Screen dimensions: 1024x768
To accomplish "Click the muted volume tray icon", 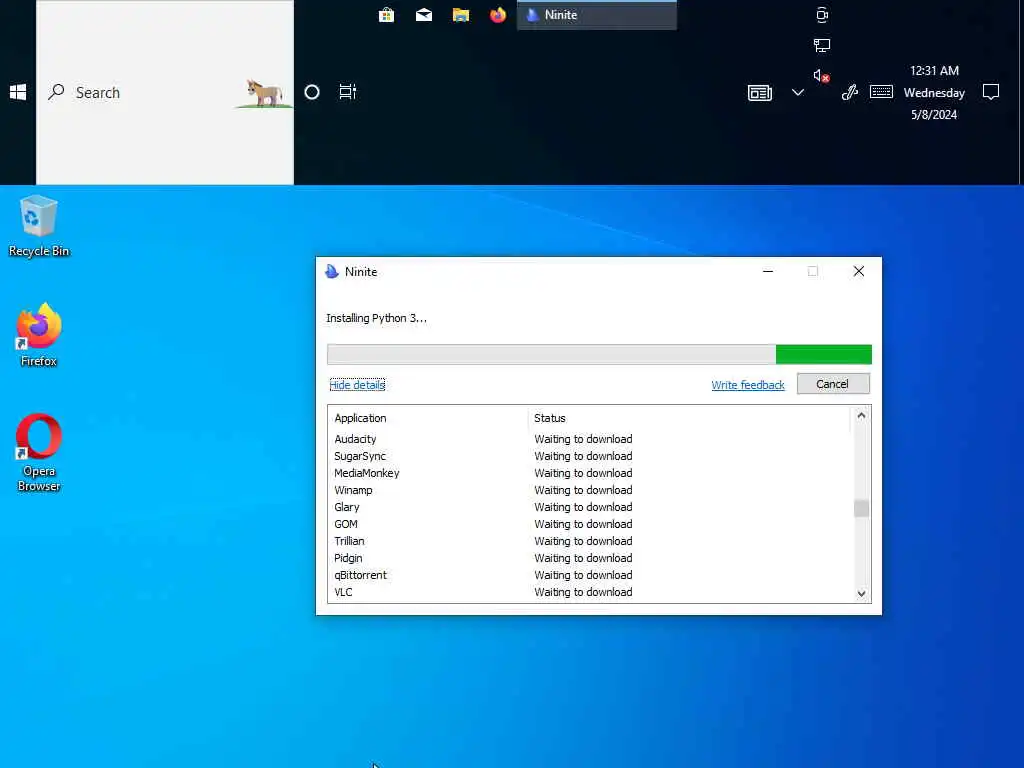I will click(822, 76).
